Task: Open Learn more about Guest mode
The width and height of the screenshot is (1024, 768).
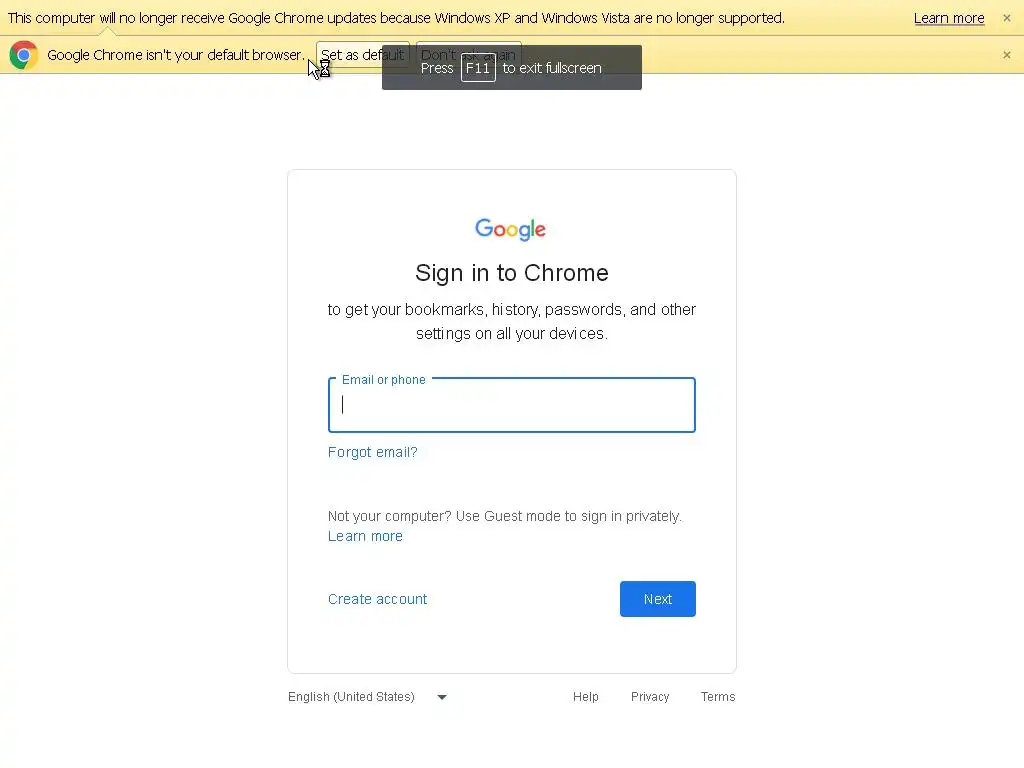Action: coord(365,536)
